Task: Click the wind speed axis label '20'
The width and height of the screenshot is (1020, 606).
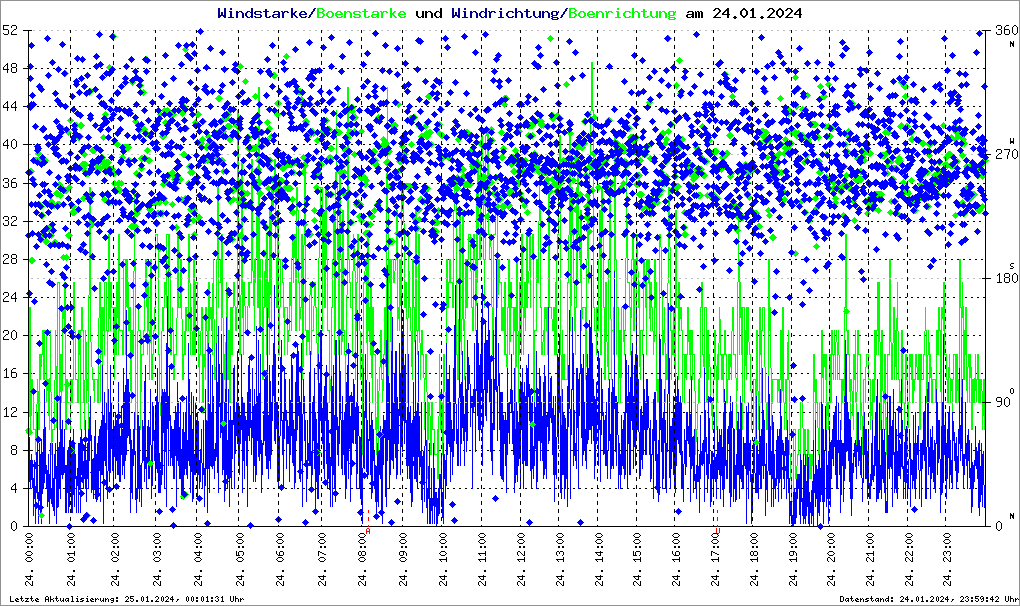Action: (x=10, y=336)
